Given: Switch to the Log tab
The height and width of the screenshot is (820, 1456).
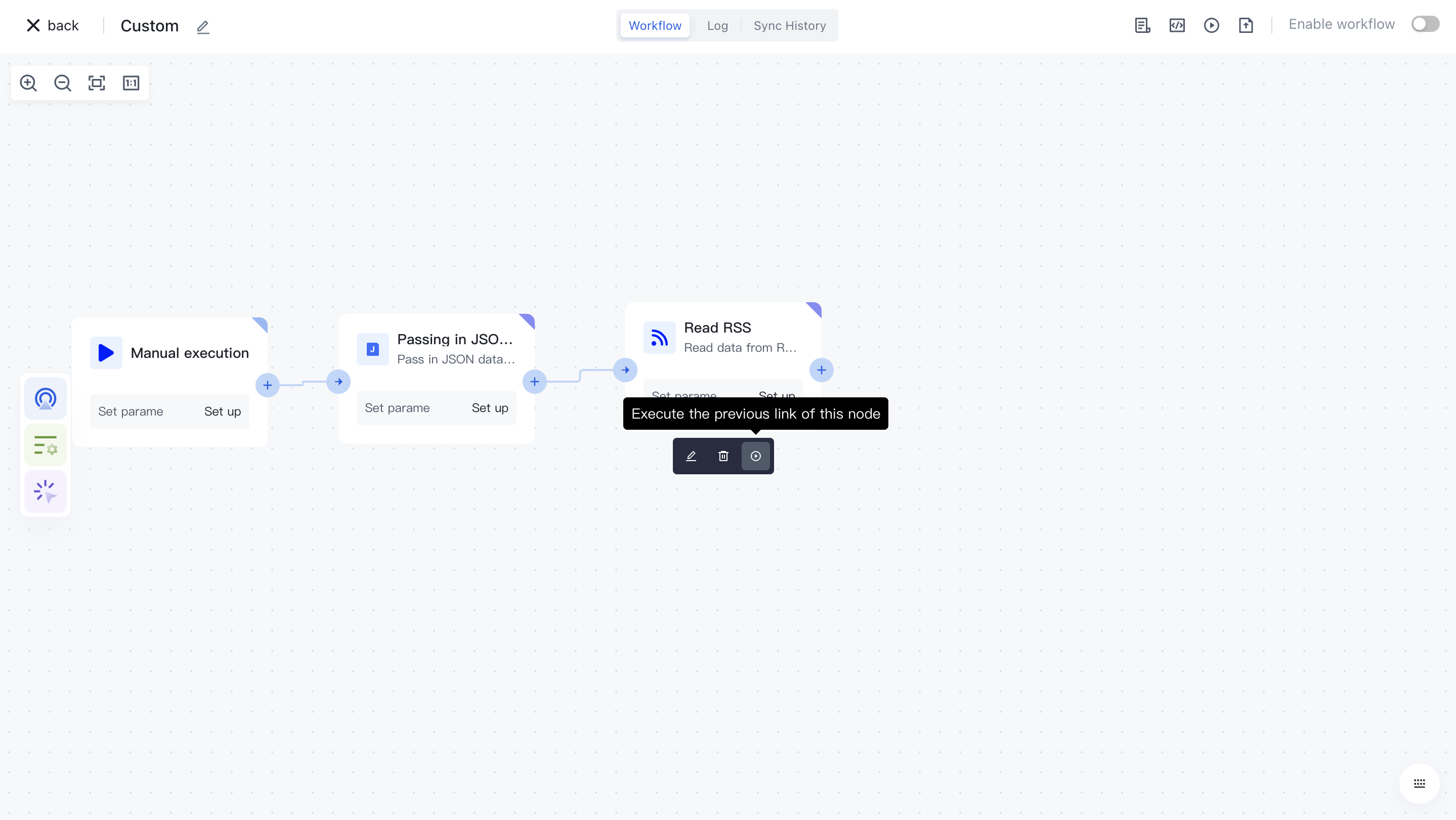Looking at the screenshot, I should pos(717,25).
